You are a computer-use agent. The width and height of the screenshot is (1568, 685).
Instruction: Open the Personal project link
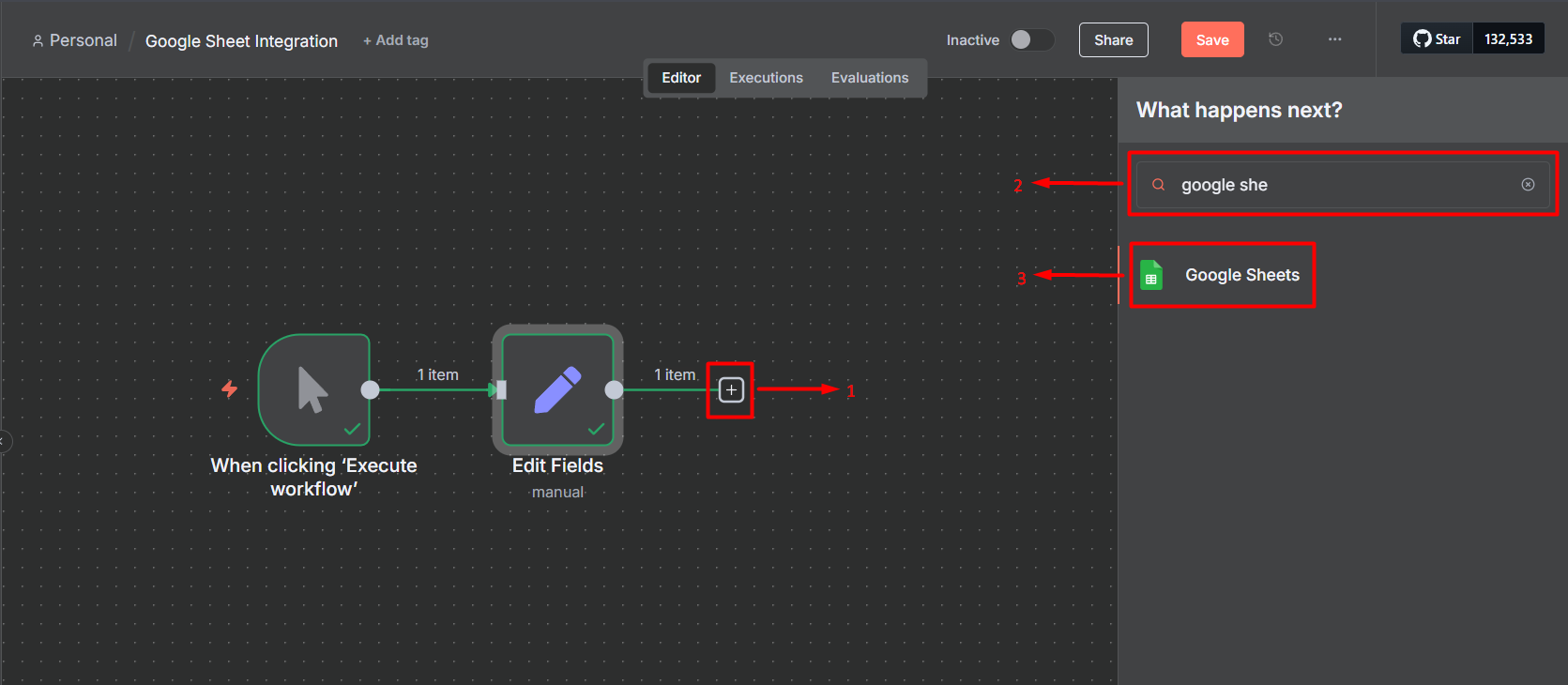click(x=83, y=40)
